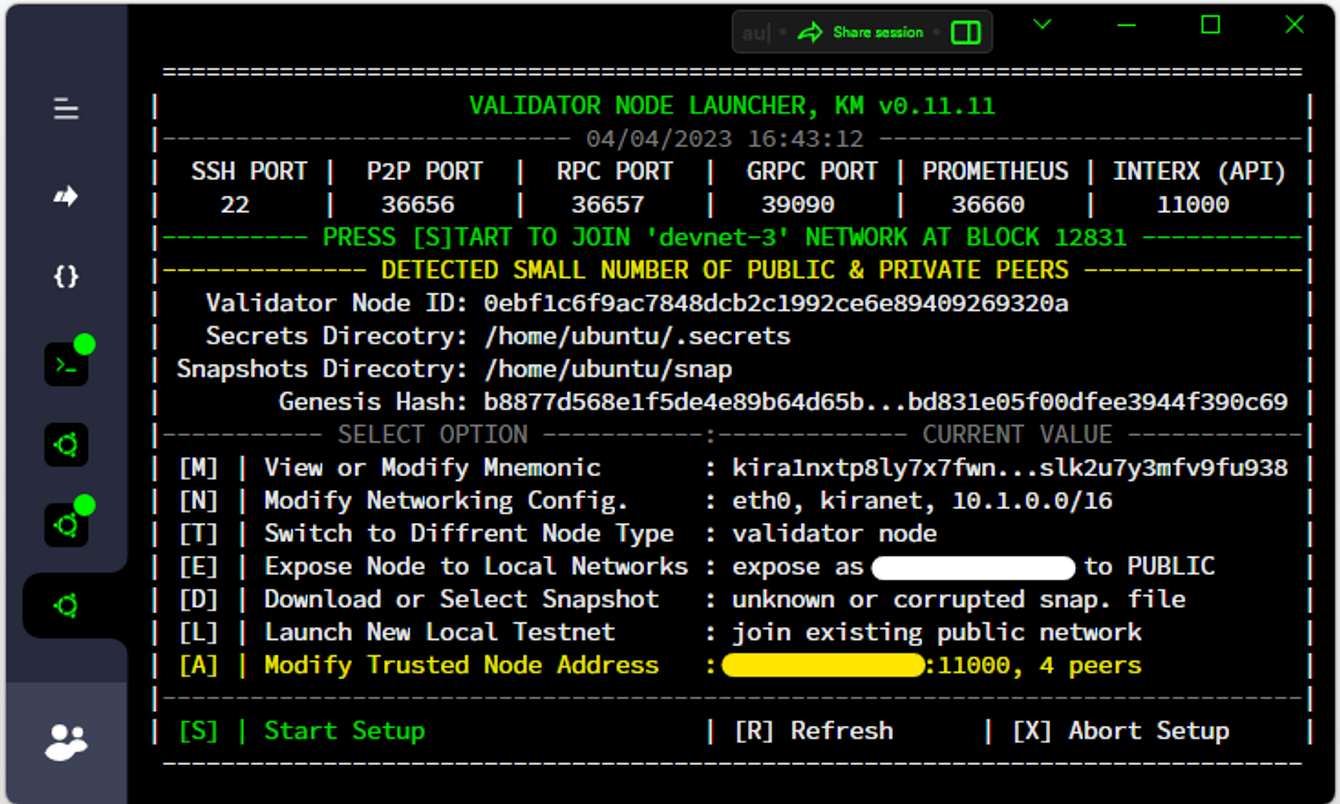Click the autocomplete input field at top
The image size is (1340, 804).
click(x=755, y=33)
